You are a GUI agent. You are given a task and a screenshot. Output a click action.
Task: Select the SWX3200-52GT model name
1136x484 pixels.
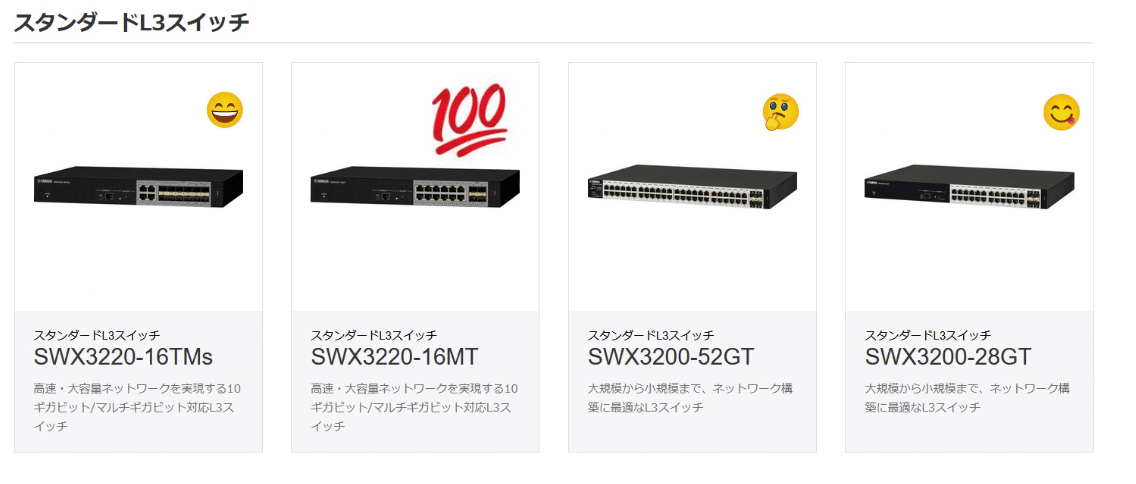click(671, 356)
